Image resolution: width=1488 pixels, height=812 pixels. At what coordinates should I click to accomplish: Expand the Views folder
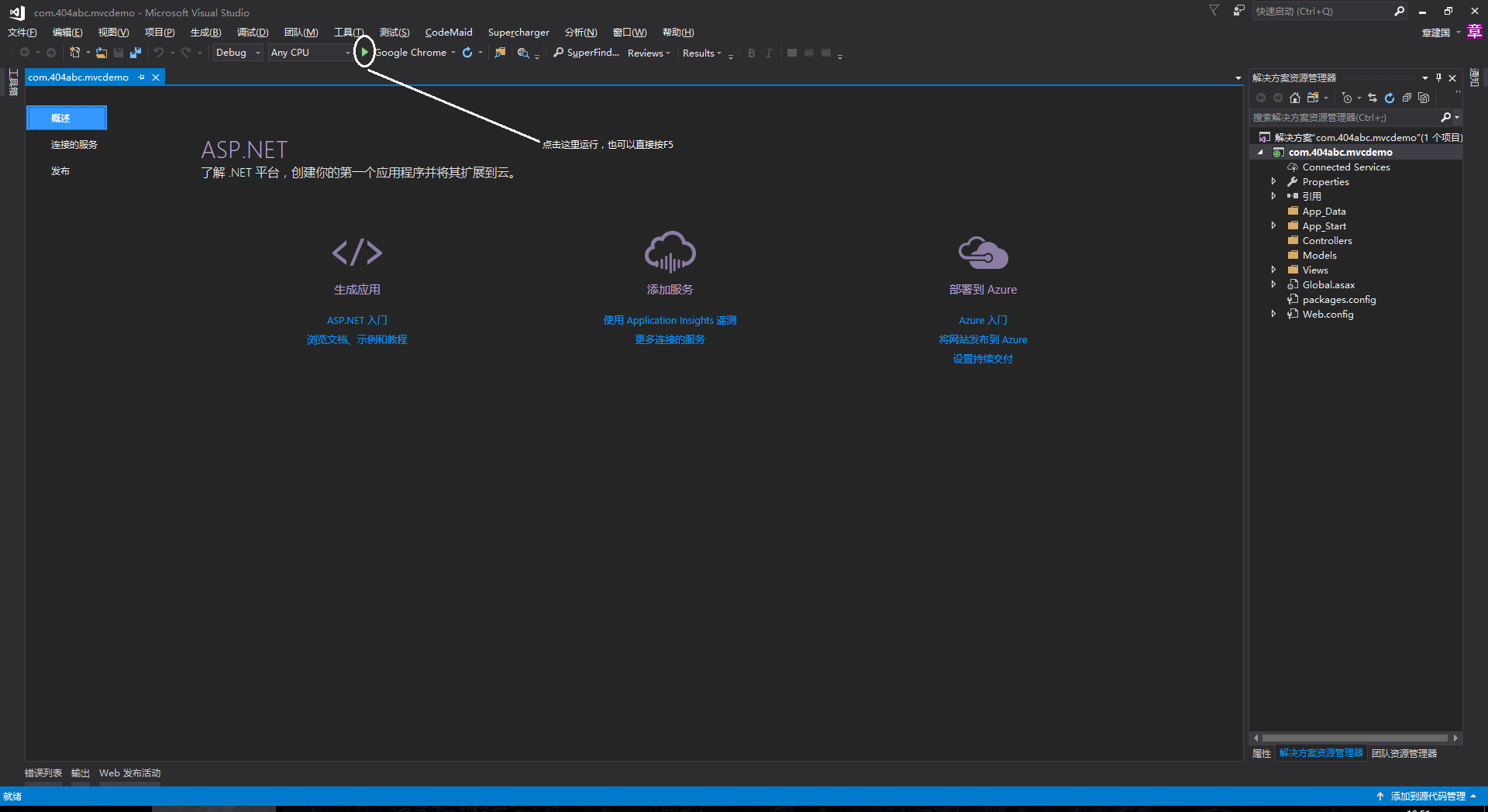pyautogui.click(x=1273, y=270)
